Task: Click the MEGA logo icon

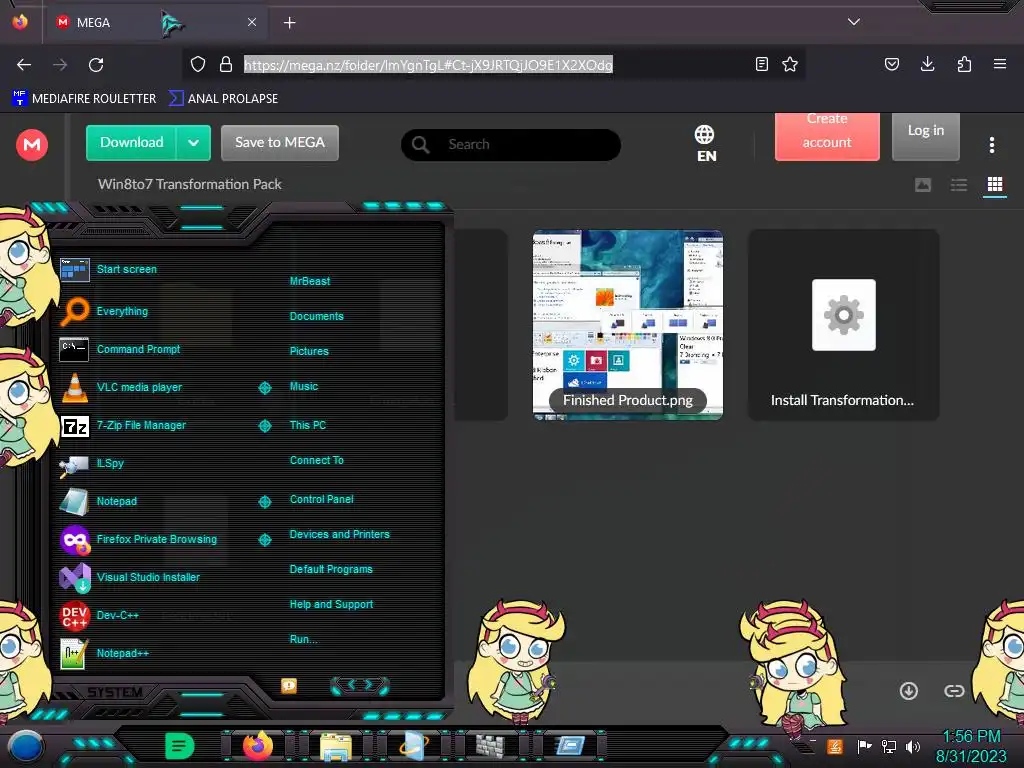Action: [32, 144]
